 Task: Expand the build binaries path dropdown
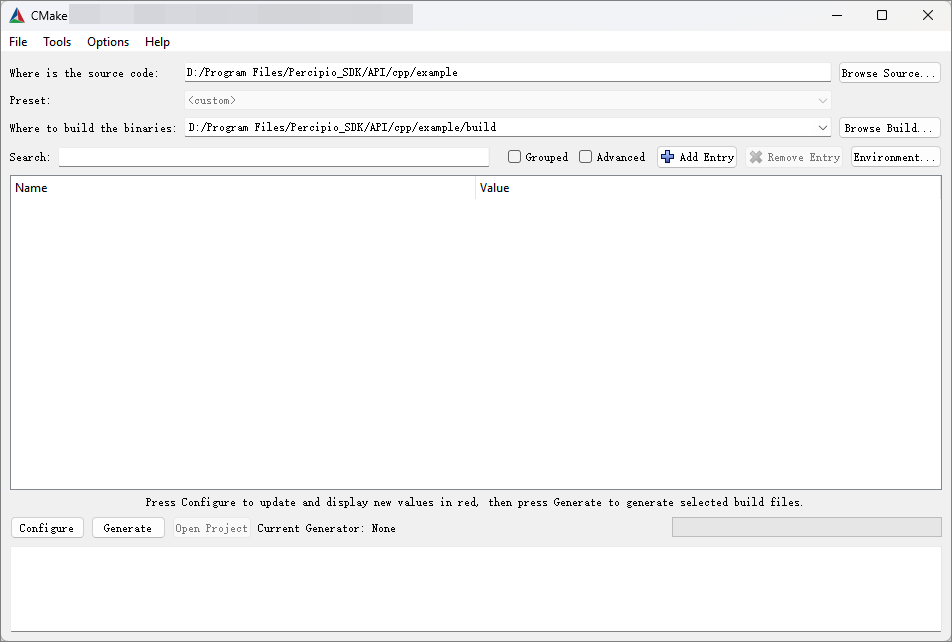(823, 128)
